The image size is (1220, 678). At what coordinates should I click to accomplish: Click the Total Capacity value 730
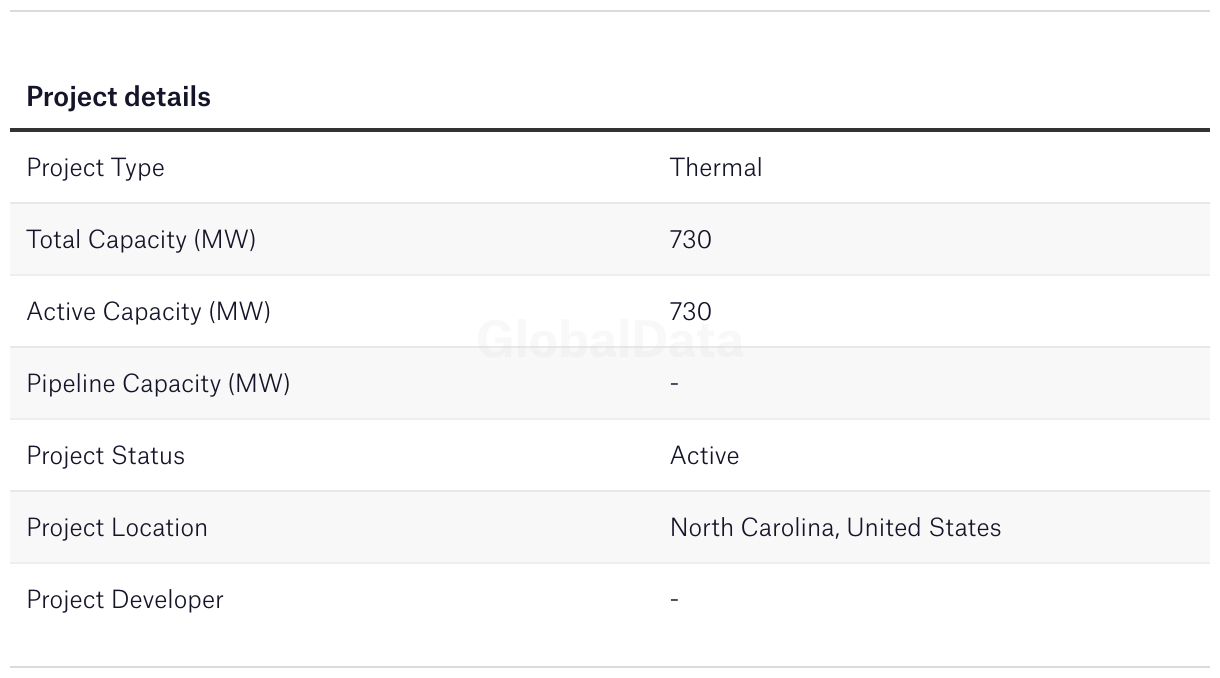click(x=691, y=239)
